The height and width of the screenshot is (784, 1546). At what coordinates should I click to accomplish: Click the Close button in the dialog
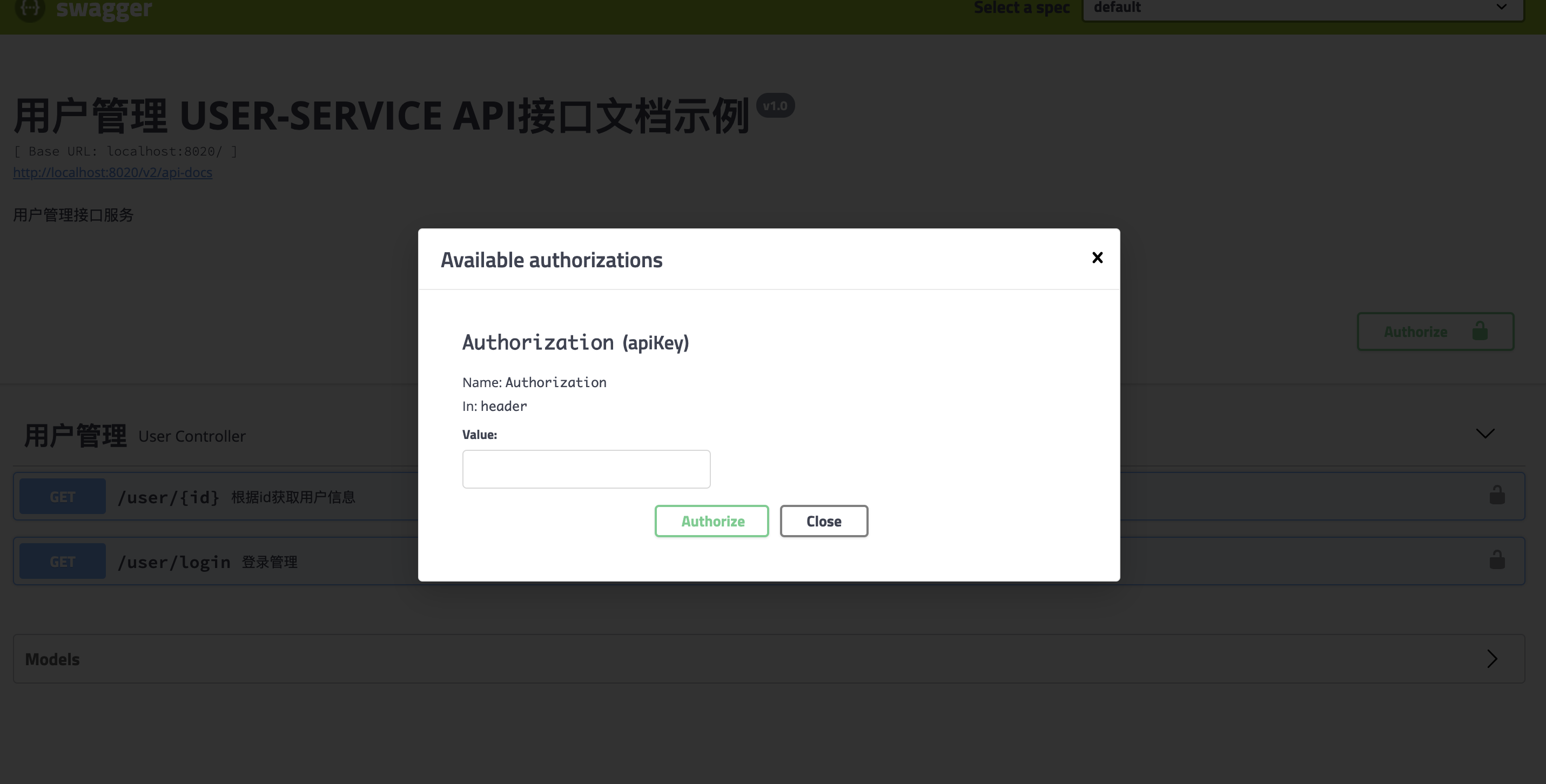click(824, 521)
